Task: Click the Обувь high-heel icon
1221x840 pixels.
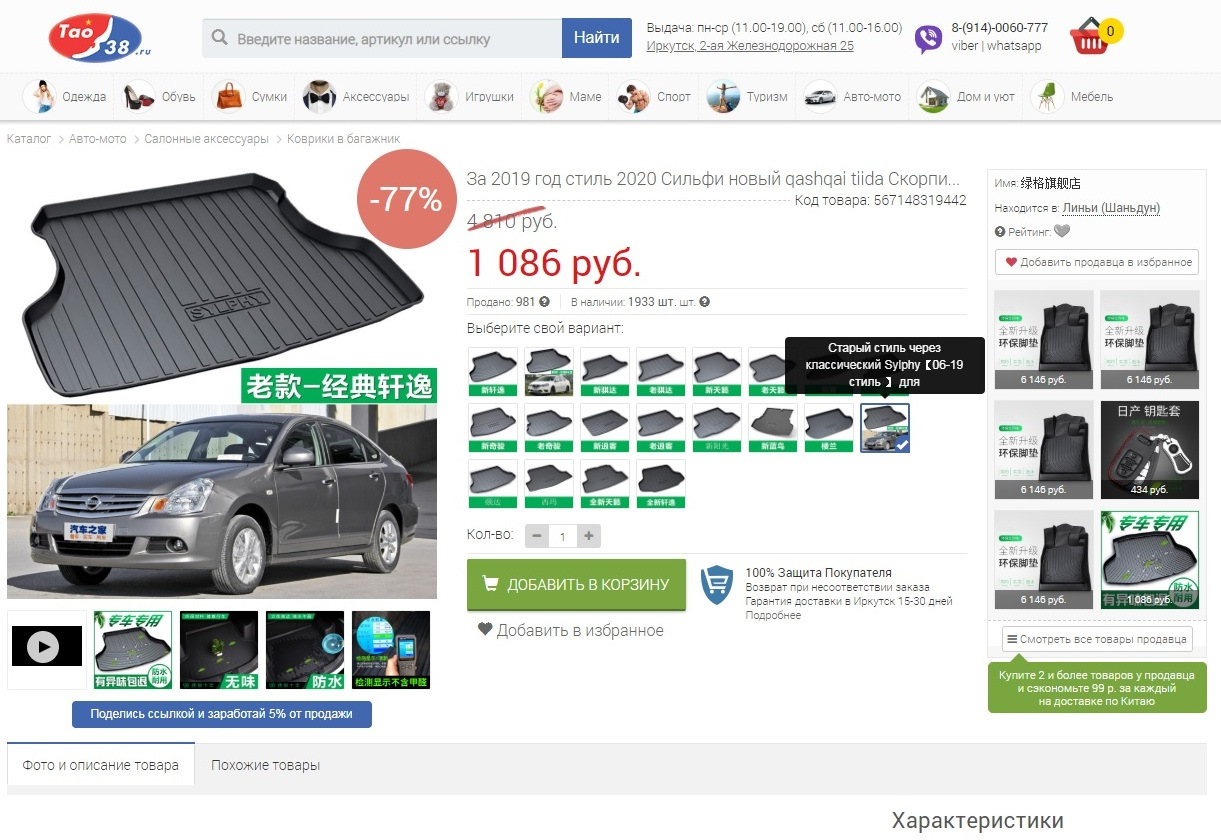Action: pyautogui.click(x=138, y=97)
